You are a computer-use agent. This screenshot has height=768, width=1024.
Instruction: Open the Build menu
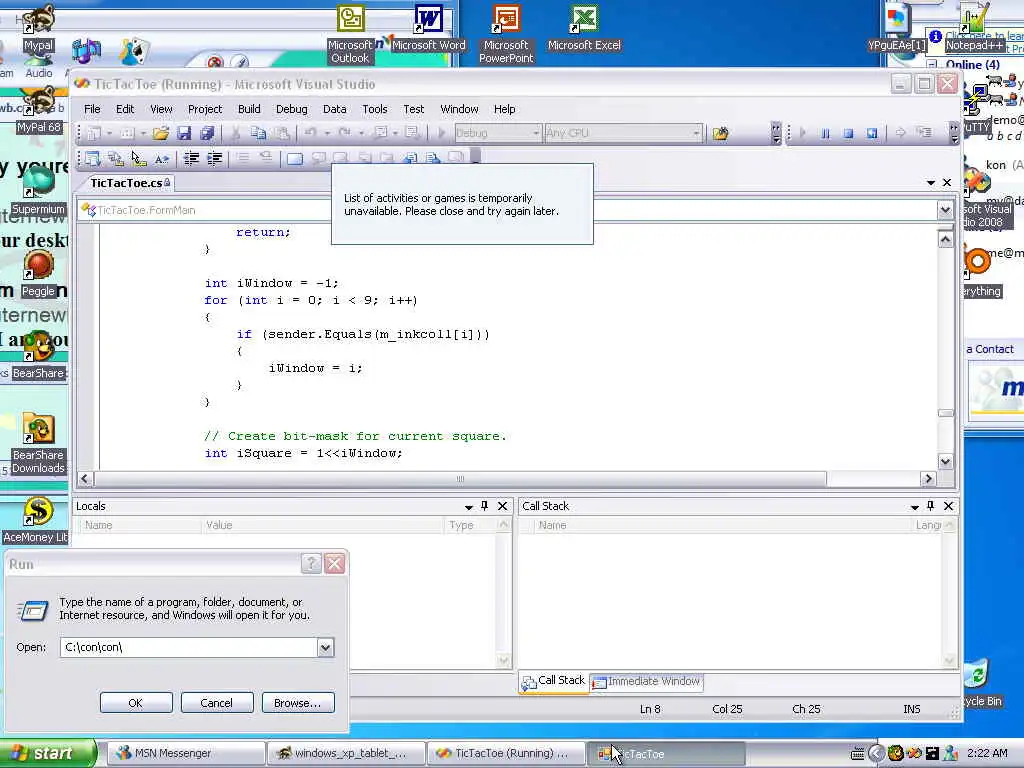coord(249,109)
